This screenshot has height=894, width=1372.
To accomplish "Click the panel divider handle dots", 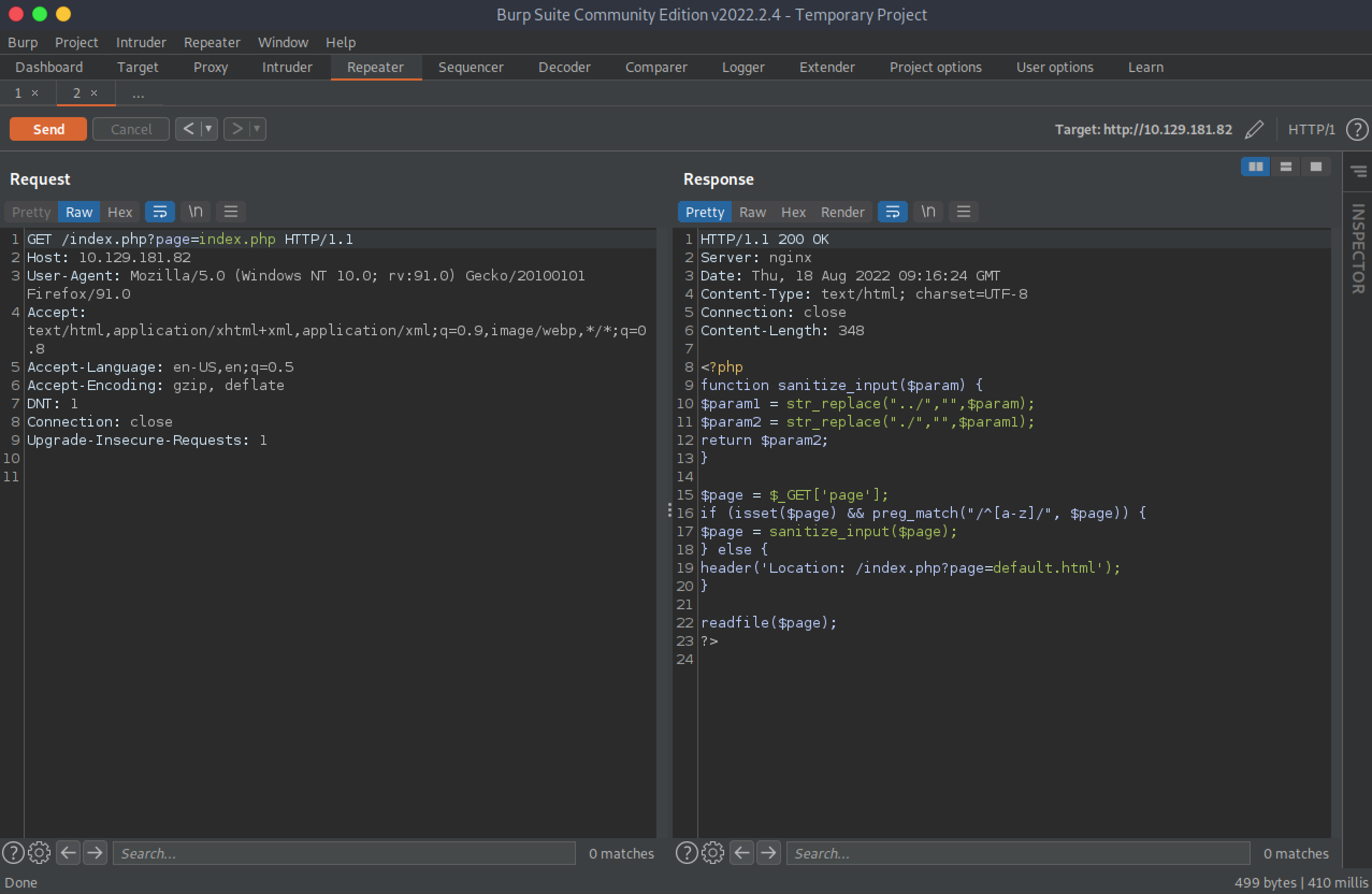I will pyautogui.click(x=669, y=509).
